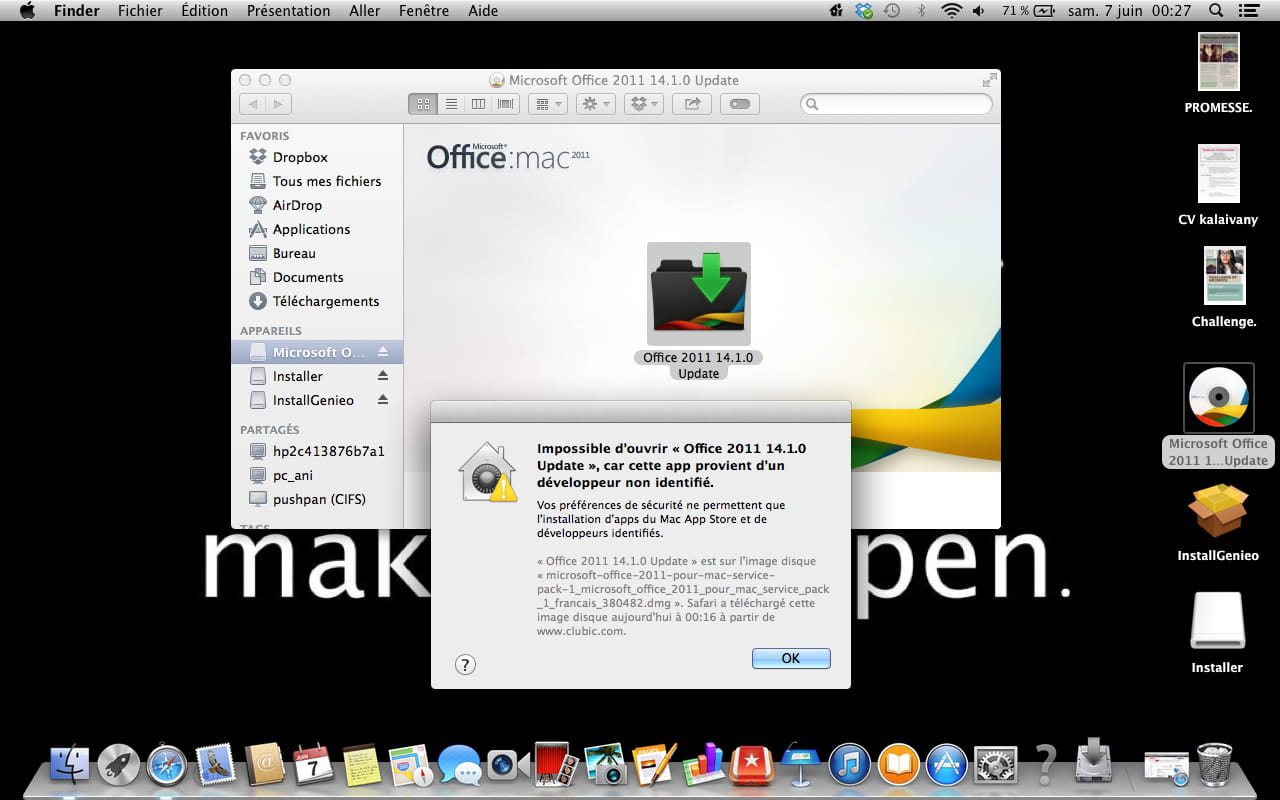
Task: Open Safari from the Dock
Action: tap(167, 765)
